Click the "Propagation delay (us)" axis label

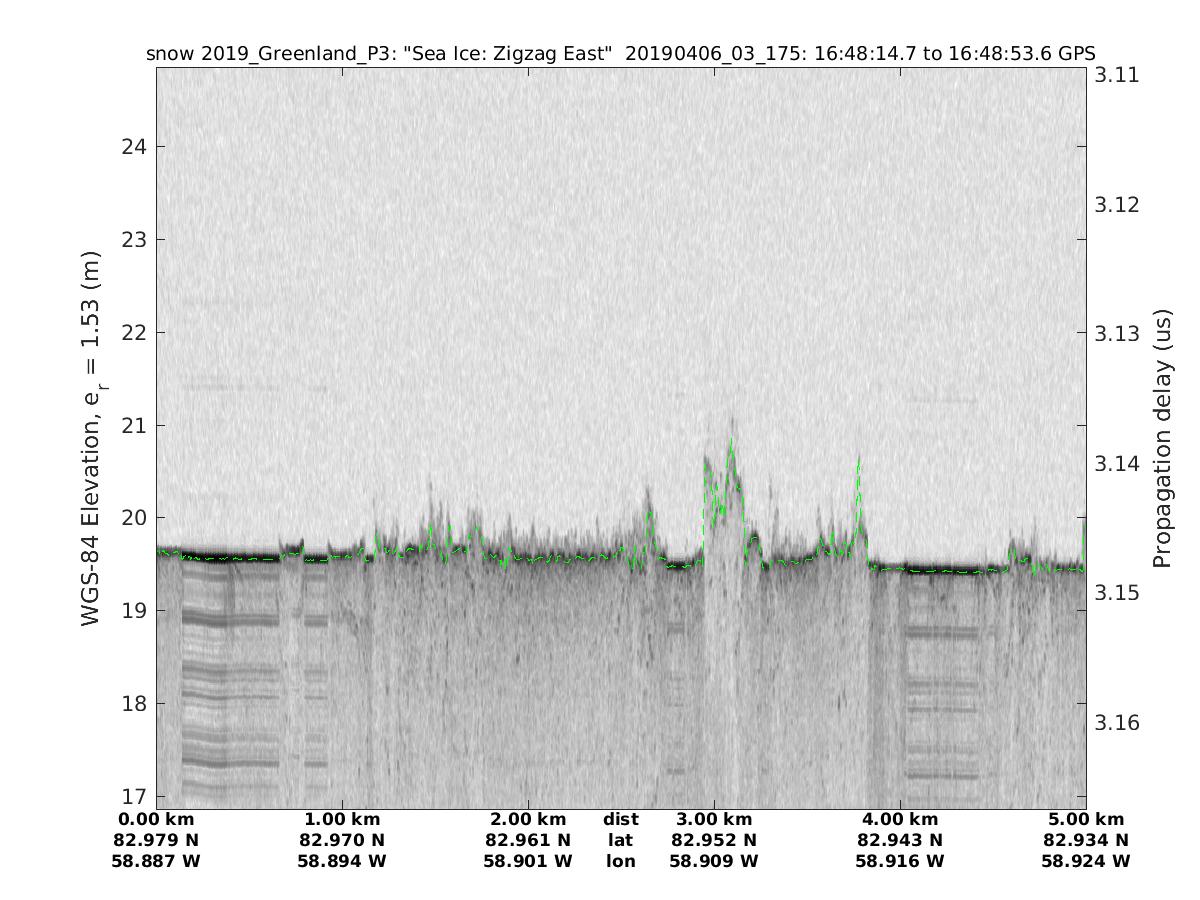[1161, 439]
